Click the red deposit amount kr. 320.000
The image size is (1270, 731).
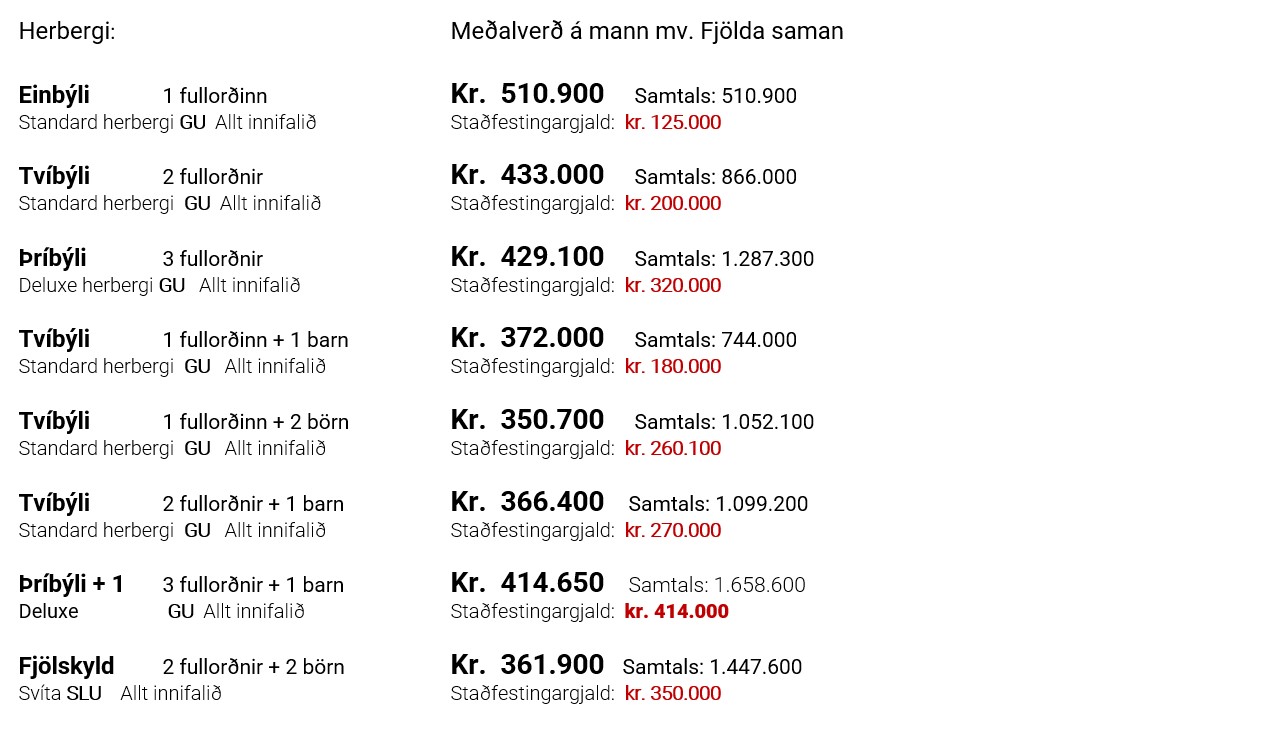pyautogui.click(x=672, y=286)
